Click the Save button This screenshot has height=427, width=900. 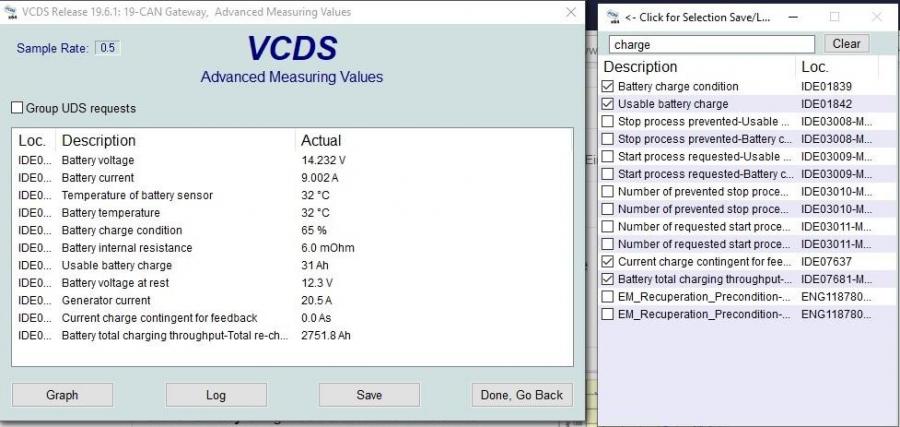(x=369, y=395)
